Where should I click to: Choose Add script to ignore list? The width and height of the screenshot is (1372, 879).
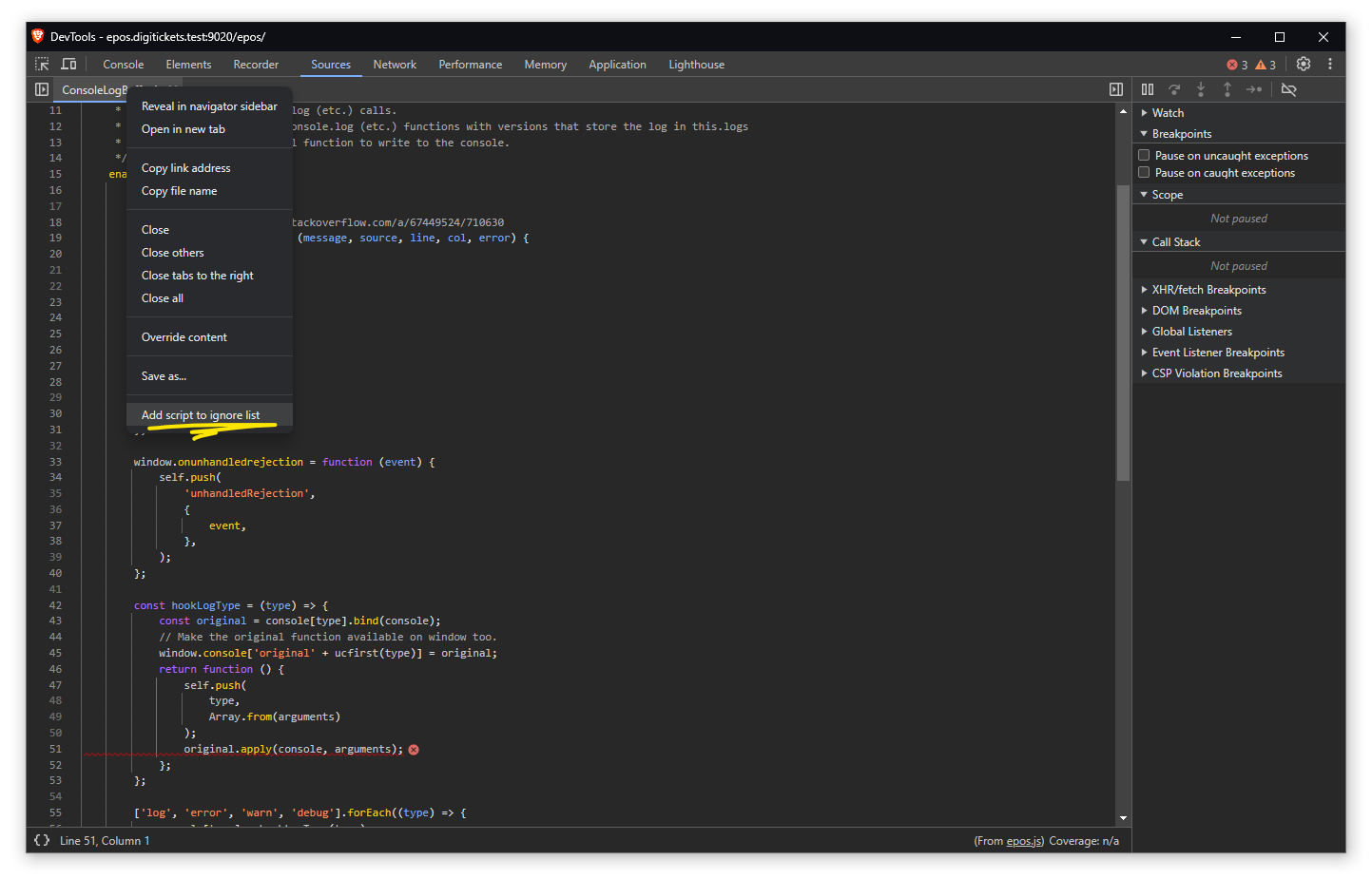[200, 414]
